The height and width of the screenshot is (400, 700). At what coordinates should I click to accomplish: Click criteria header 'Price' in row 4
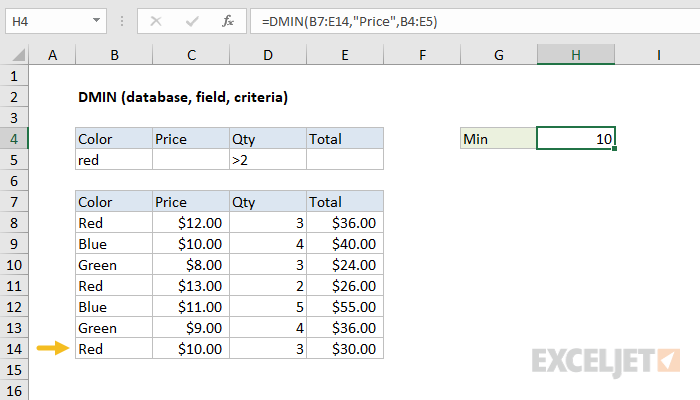click(x=191, y=139)
